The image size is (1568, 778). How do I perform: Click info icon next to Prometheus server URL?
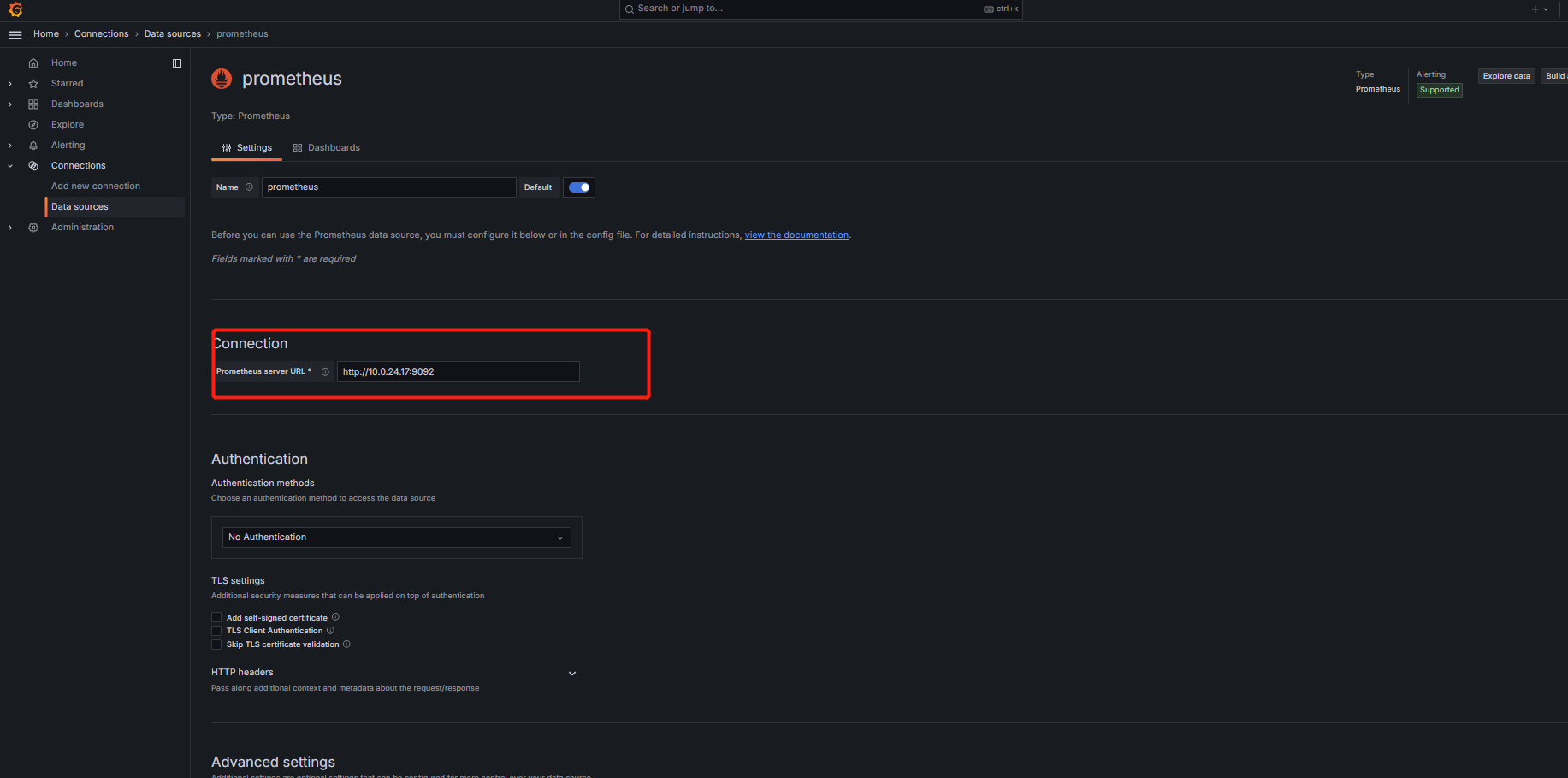(x=325, y=371)
